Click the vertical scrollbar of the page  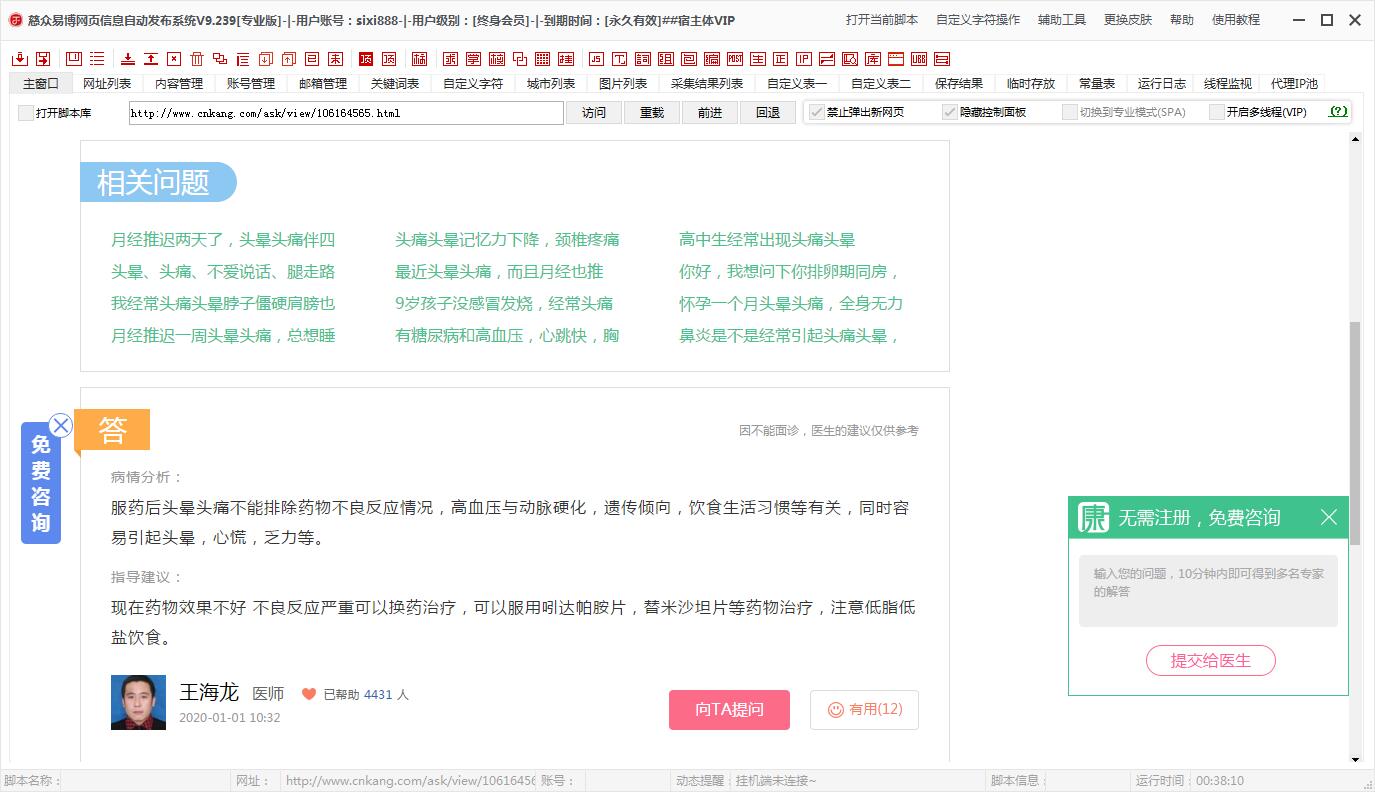[x=1355, y=433]
